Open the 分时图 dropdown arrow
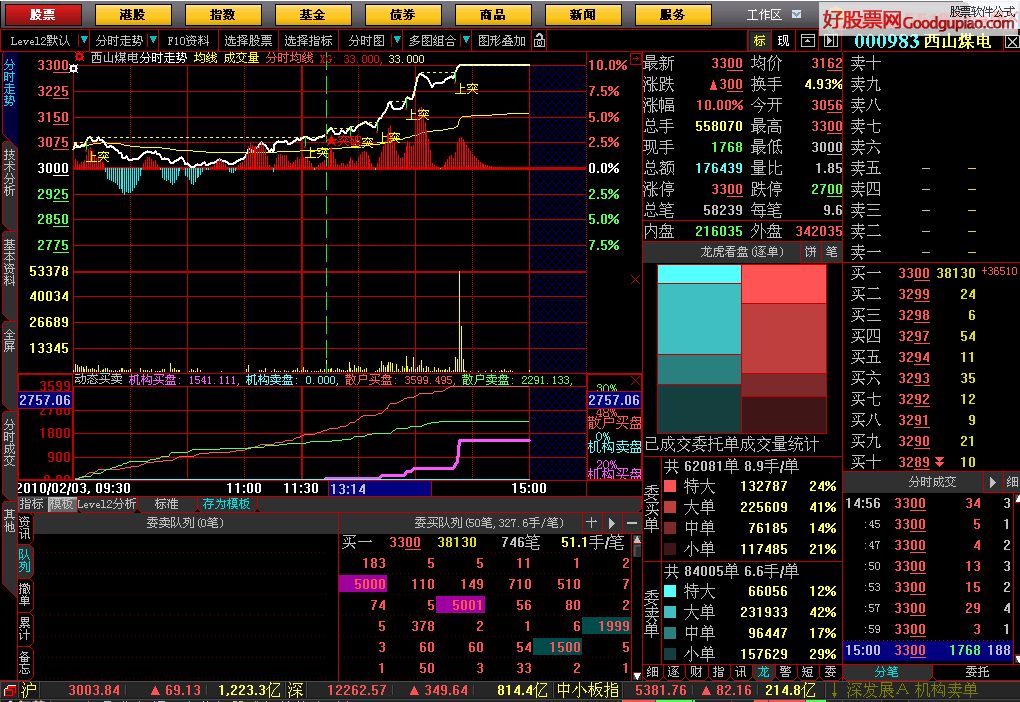This screenshot has width=1020, height=702. pos(396,40)
